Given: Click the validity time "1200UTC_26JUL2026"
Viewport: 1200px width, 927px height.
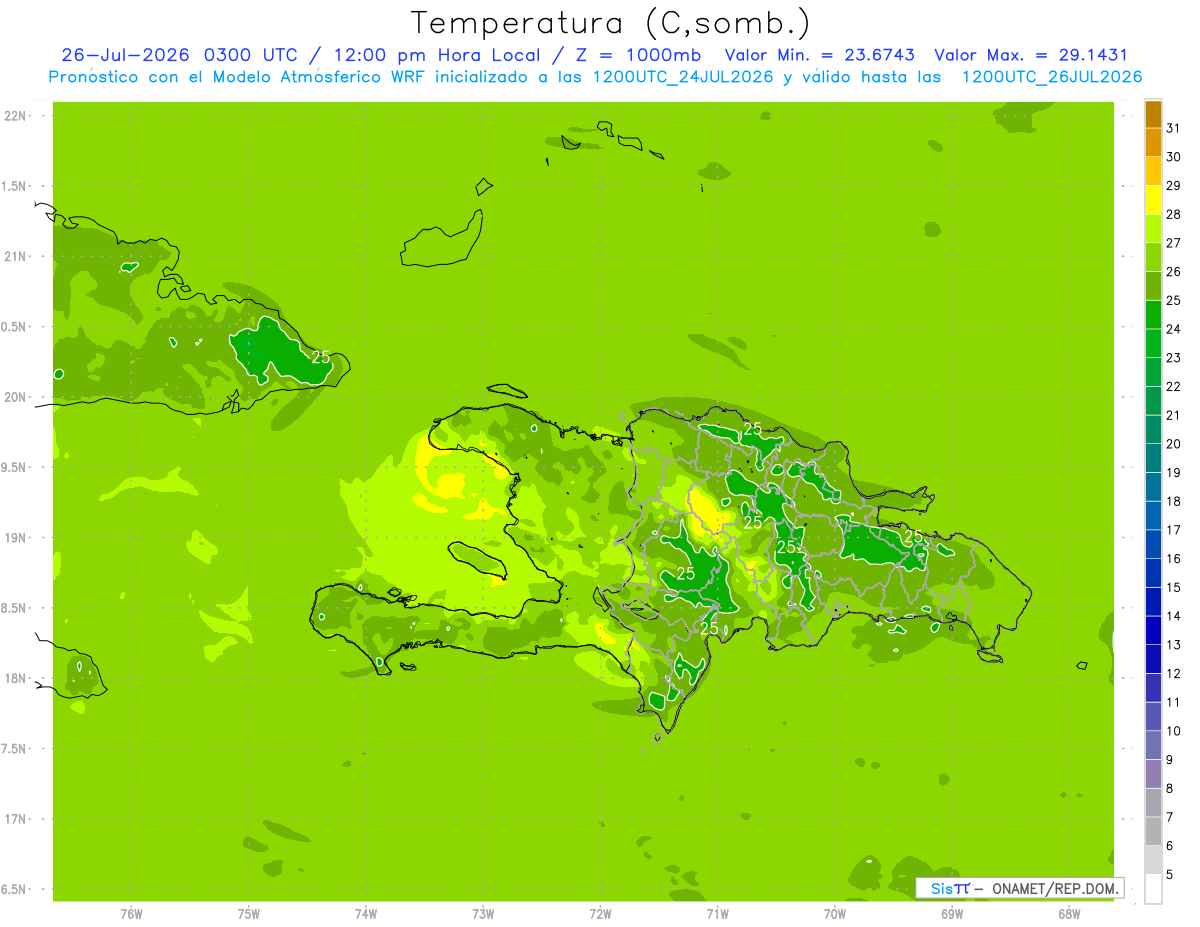Looking at the screenshot, I should [1051, 77].
